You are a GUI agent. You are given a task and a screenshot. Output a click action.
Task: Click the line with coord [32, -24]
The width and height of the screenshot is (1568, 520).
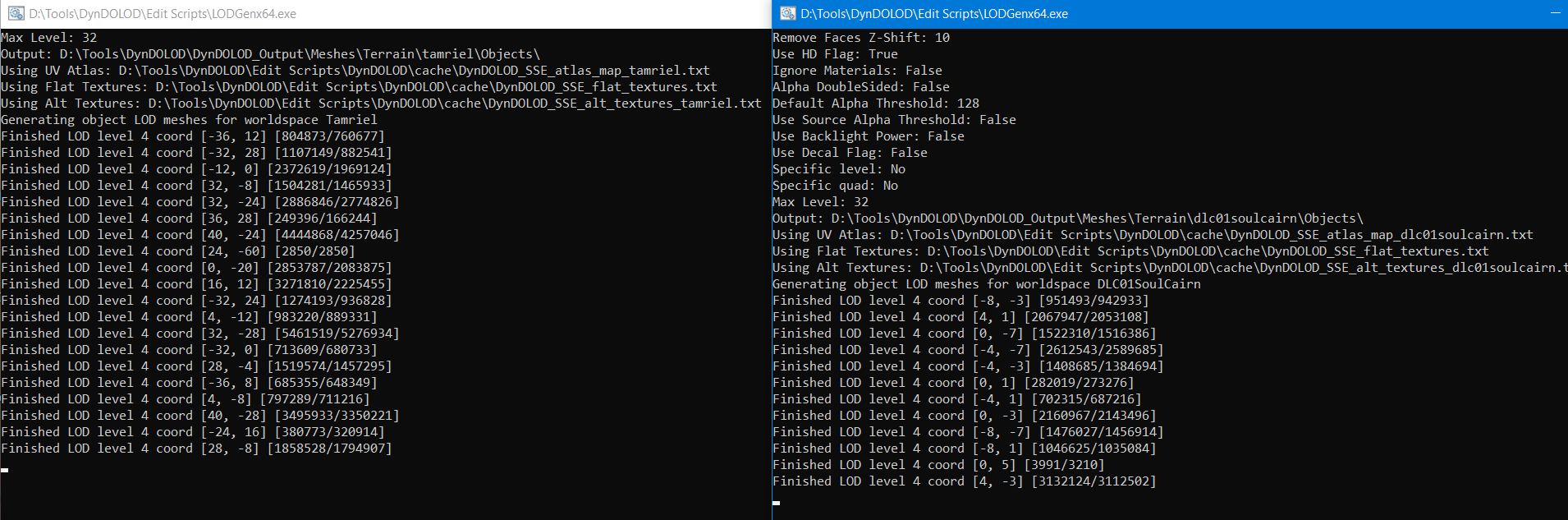200,202
